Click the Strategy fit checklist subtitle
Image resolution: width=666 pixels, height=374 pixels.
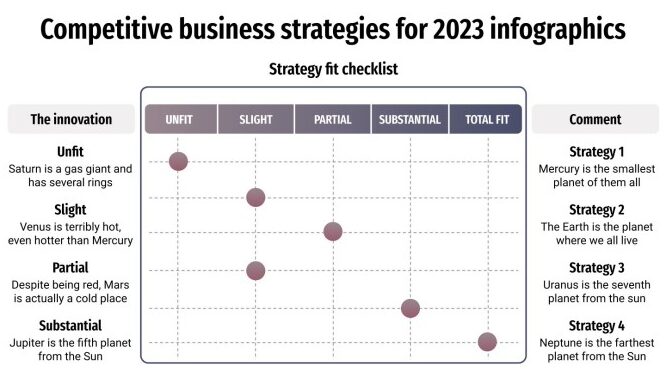(333, 69)
